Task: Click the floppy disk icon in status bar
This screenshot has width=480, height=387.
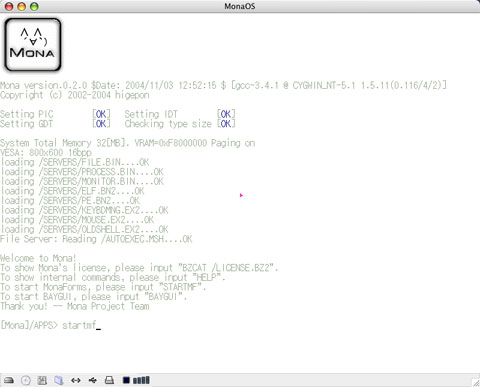Action: click(42, 380)
